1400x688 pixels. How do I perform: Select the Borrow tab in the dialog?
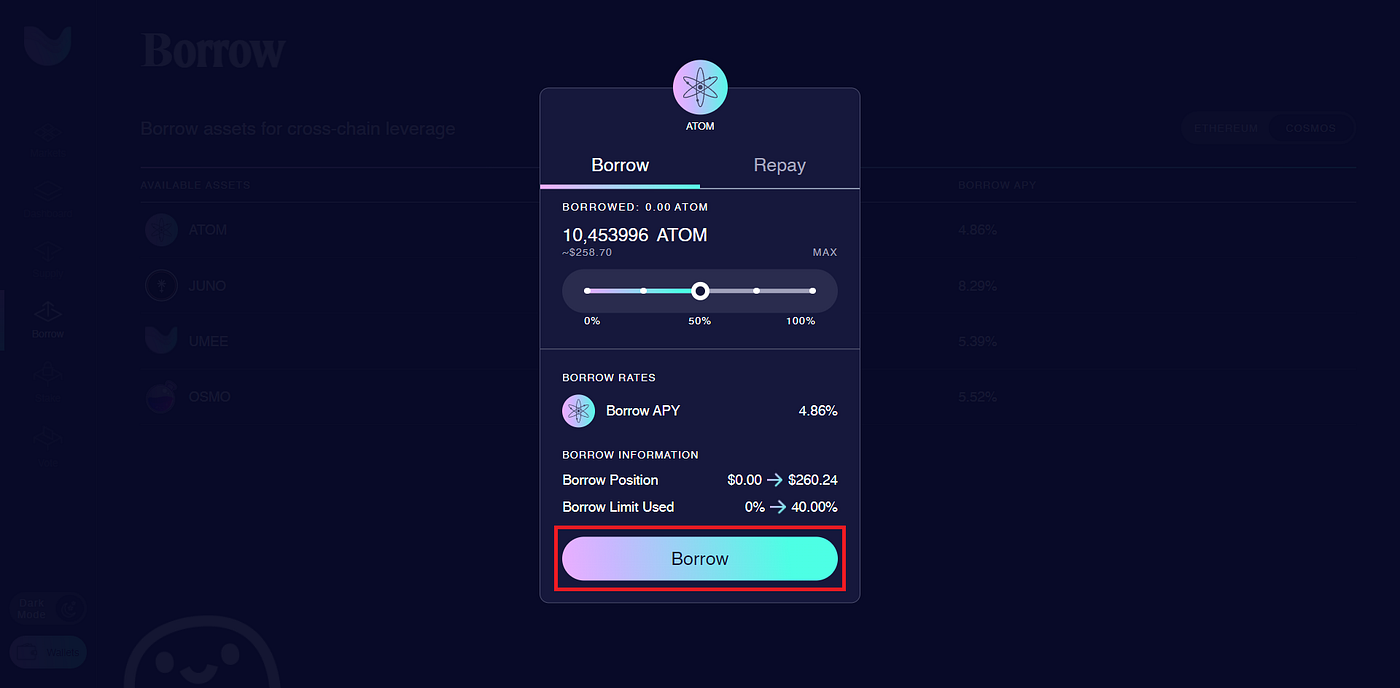[620, 166]
